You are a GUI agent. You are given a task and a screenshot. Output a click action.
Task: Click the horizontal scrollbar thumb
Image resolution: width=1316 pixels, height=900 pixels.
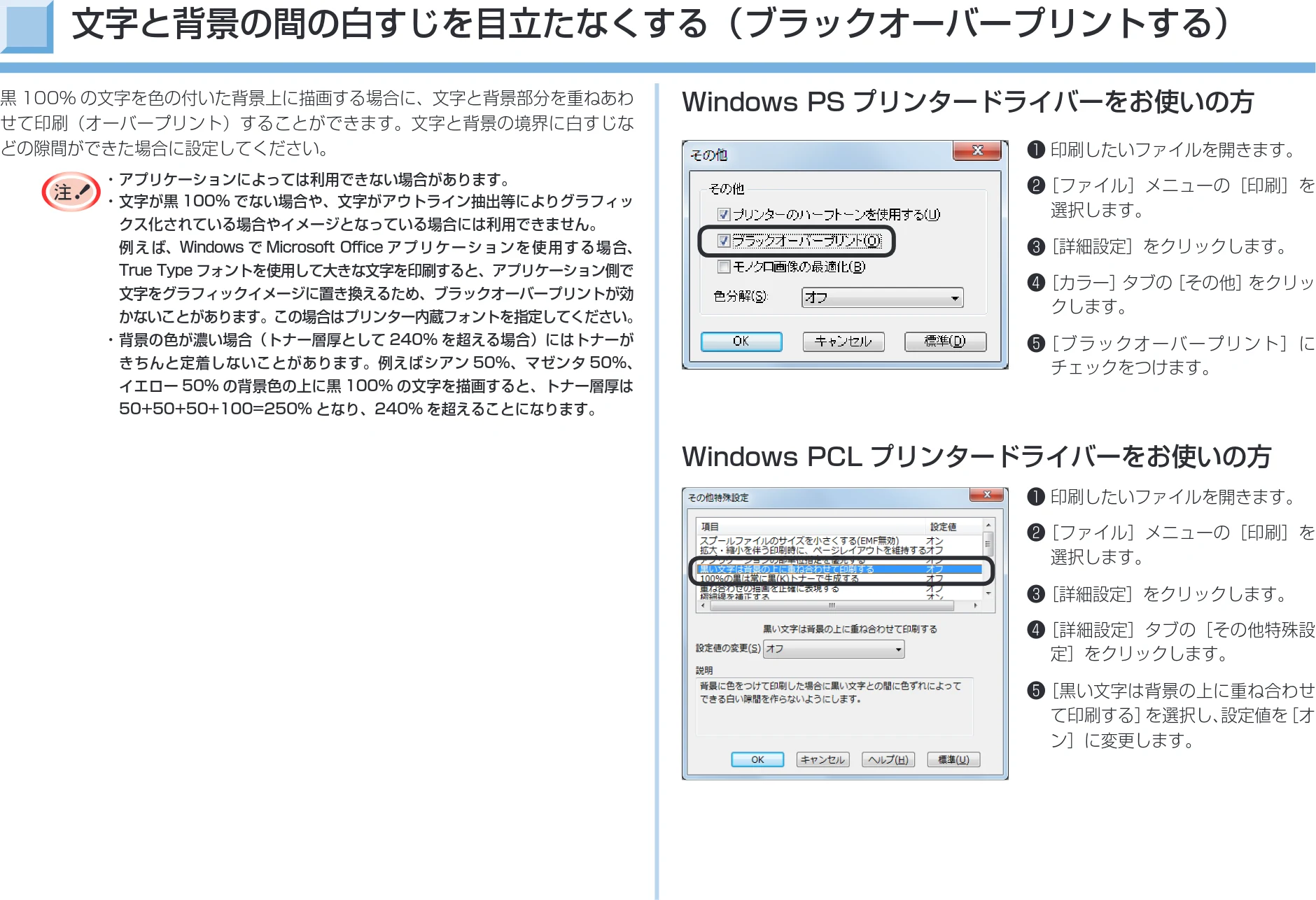(x=832, y=605)
